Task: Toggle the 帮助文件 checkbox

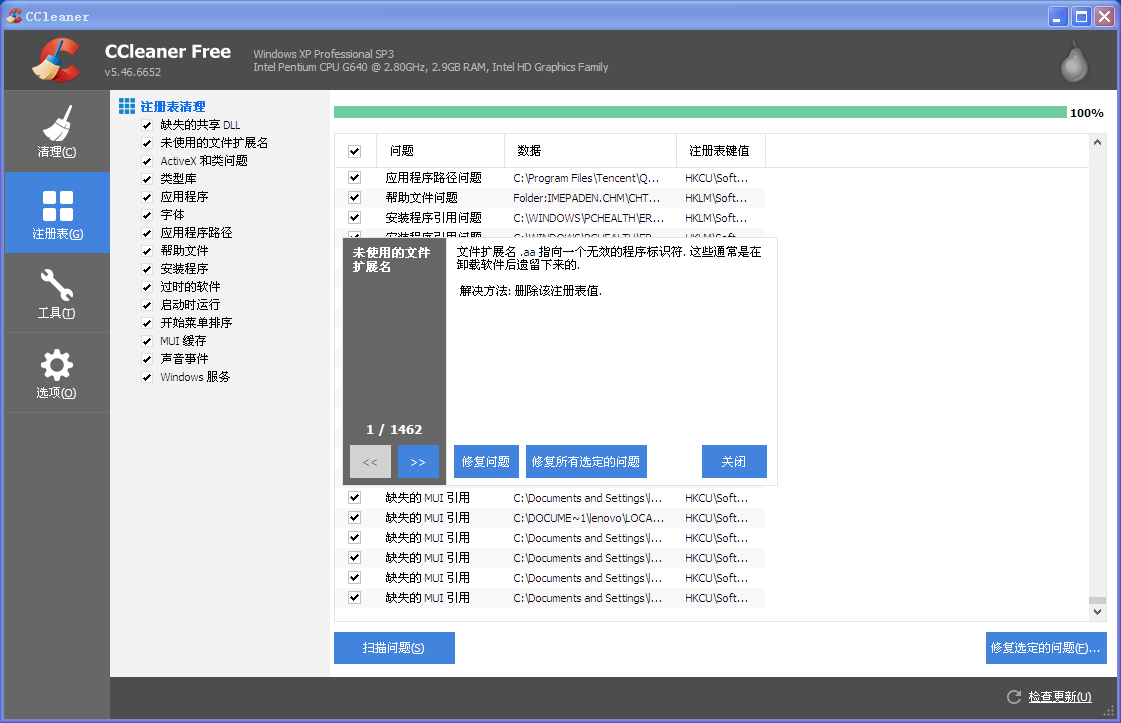Action: pos(147,251)
